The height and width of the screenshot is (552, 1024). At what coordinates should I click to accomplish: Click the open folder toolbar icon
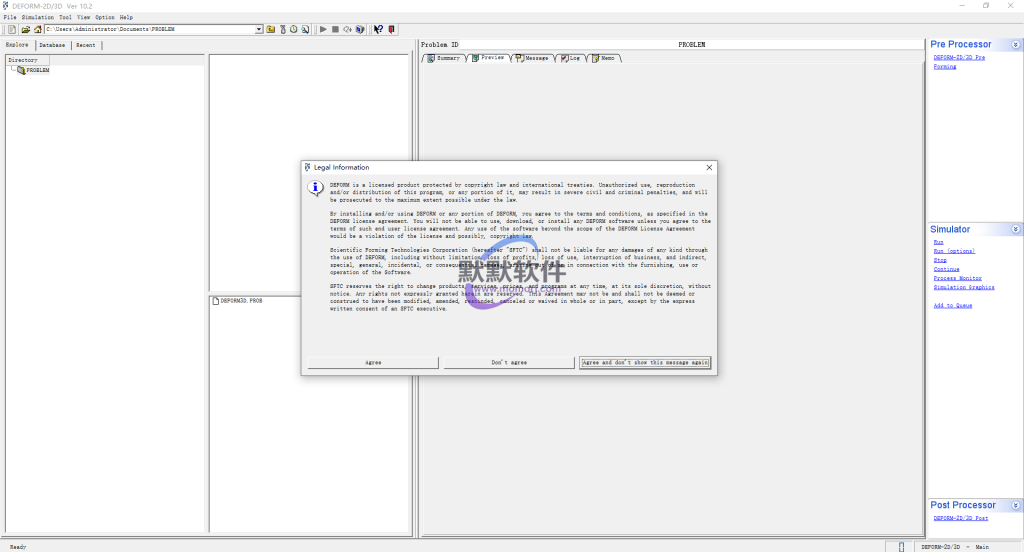pyautogui.click(x=25, y=29)
